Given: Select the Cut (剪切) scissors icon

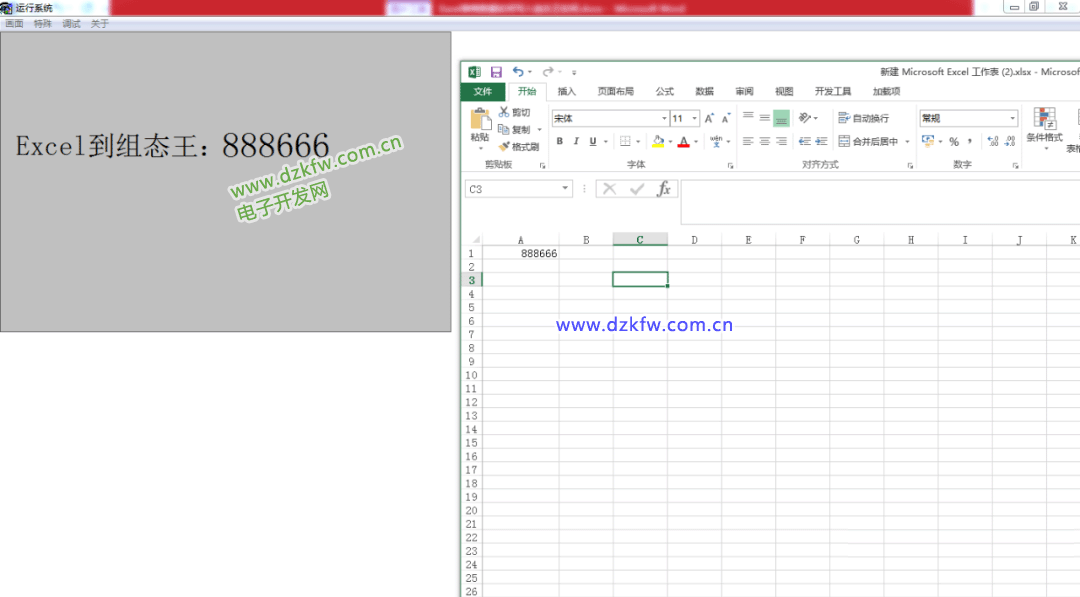Looking at the screenshot, I should pyautogui.click(x=505, y=113).
